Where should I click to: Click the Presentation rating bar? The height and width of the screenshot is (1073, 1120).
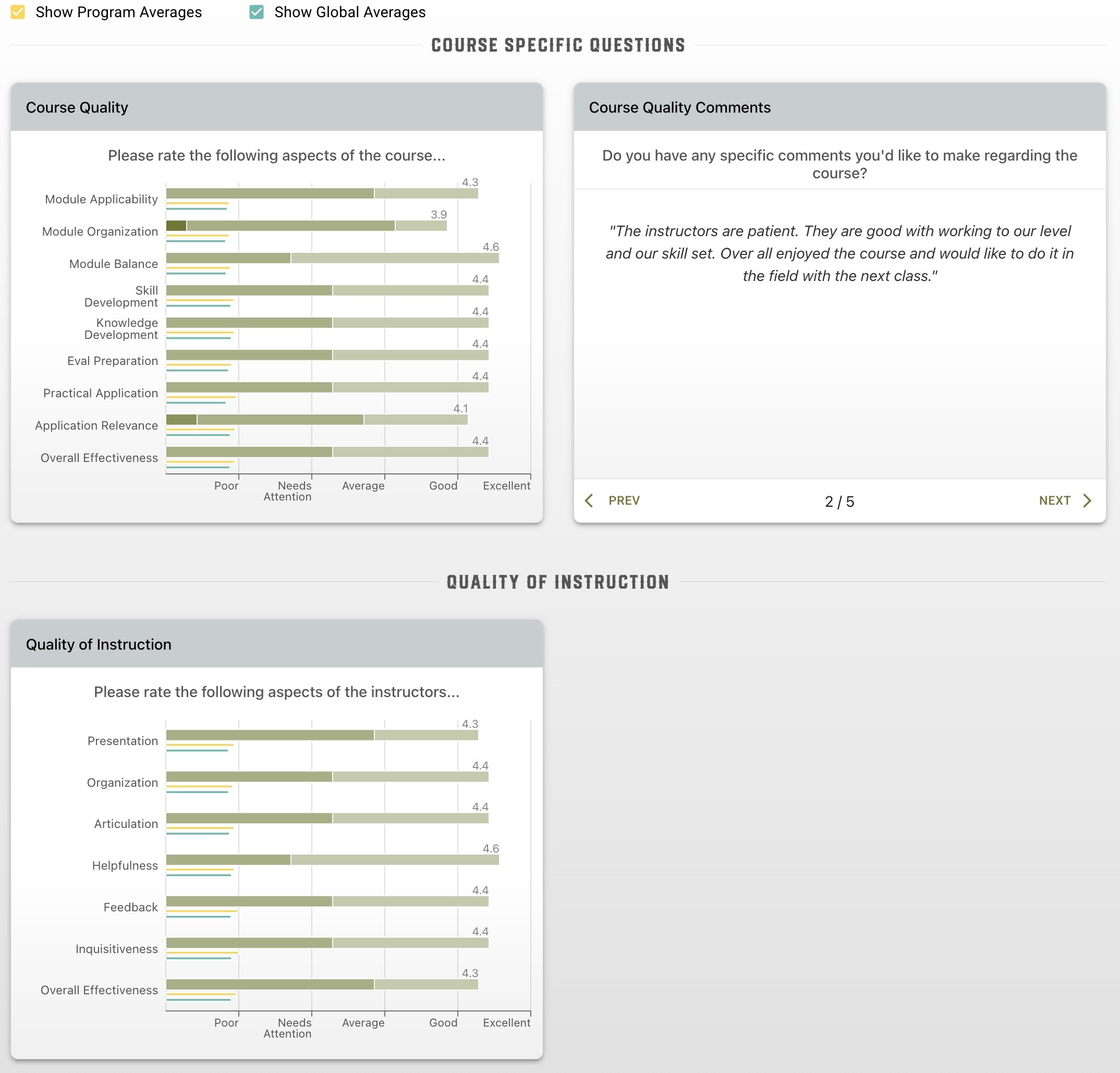(322, 735)
